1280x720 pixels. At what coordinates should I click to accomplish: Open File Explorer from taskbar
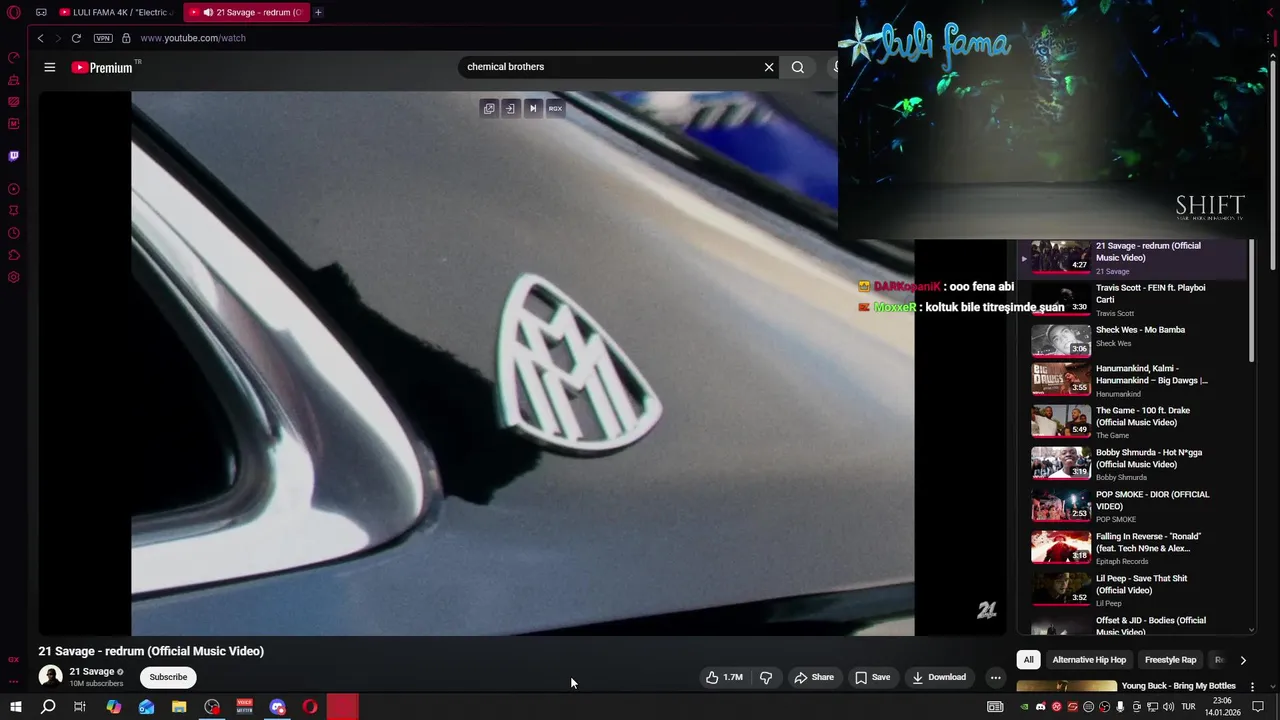click(x=179, y=707)
